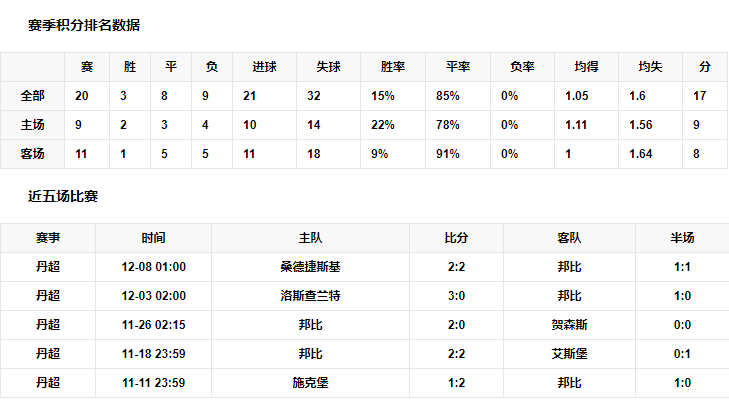Click the 客场 row label
The height and width of the screenshot is (401, 729).
tap(33, 154)
